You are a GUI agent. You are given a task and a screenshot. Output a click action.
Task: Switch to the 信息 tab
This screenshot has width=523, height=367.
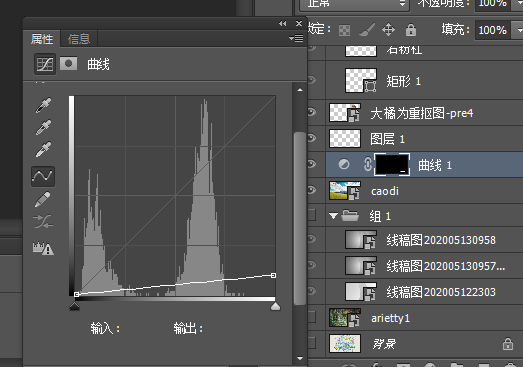pos(79,39)
